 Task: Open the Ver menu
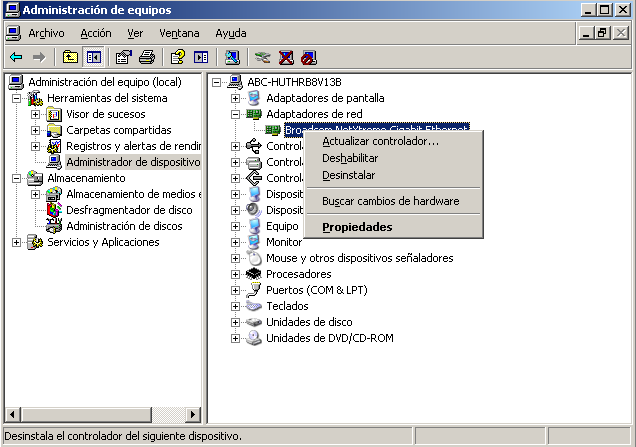pyautogui.click(x=135, y=33)
